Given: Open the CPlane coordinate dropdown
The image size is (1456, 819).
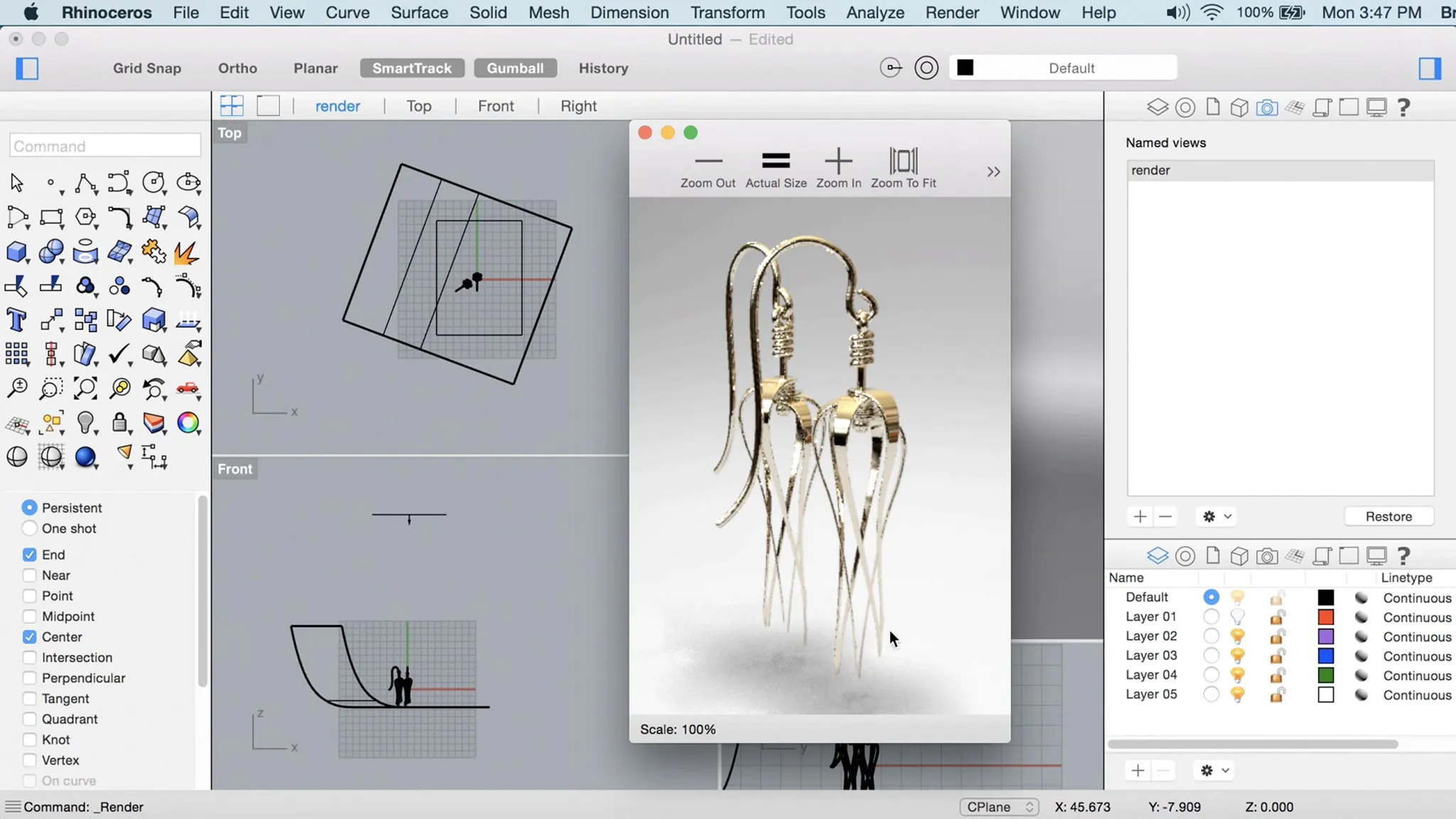Looking at the screenshot, I should click(x=999, y=807).
